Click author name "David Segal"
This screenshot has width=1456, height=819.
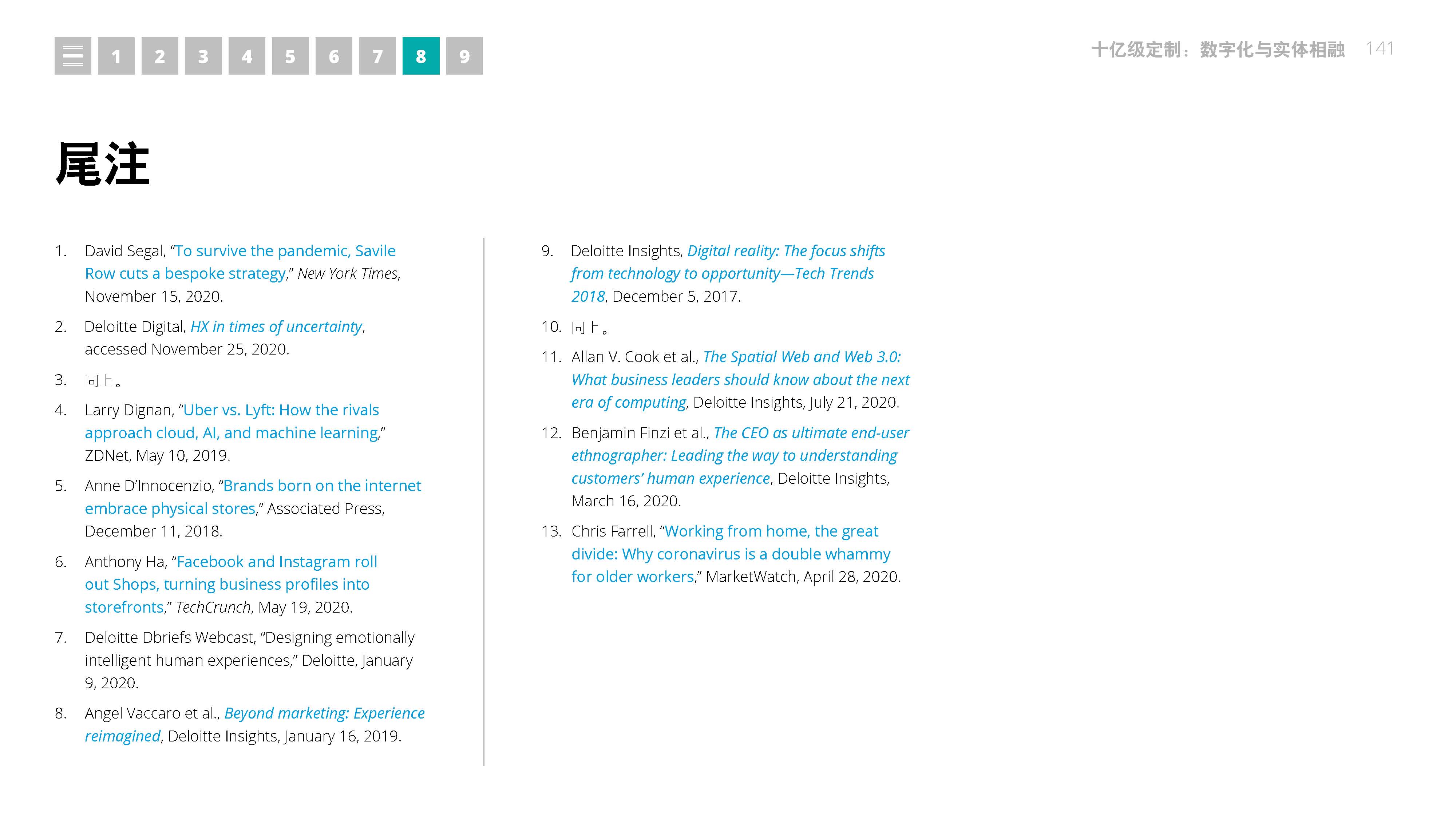coord(124,251)
